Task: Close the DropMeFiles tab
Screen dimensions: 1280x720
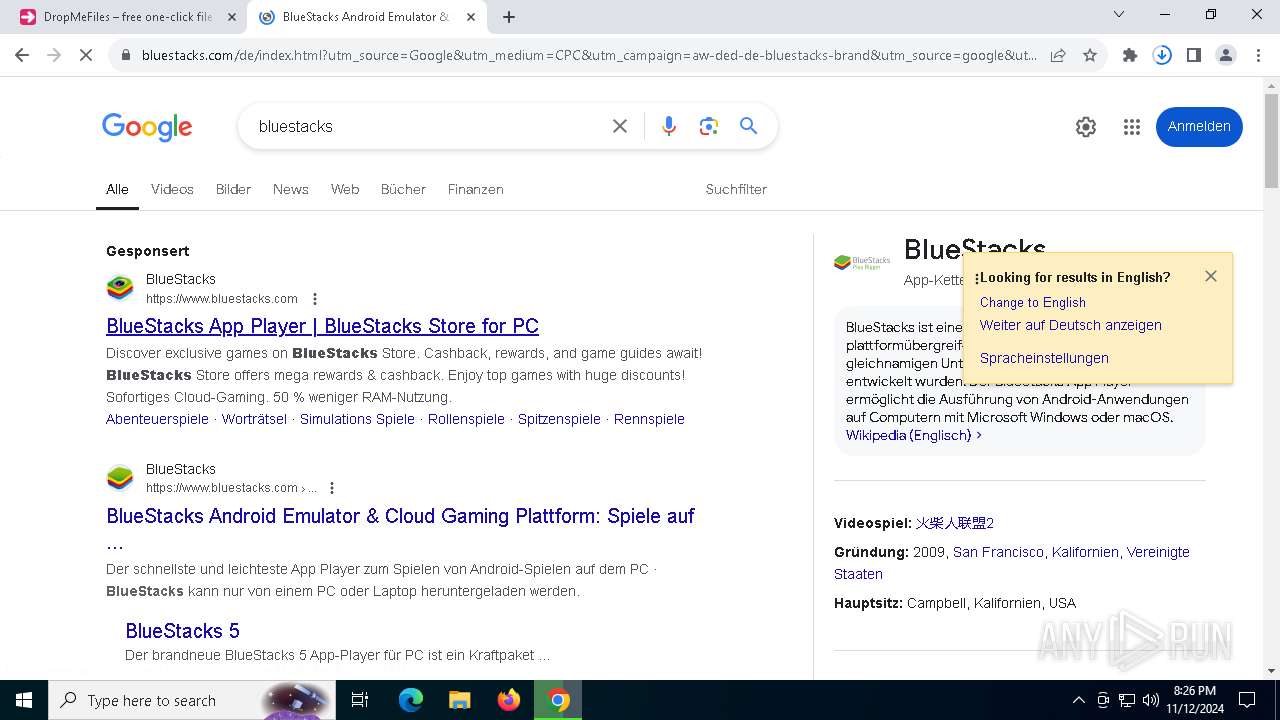Action: click(231, 17)
